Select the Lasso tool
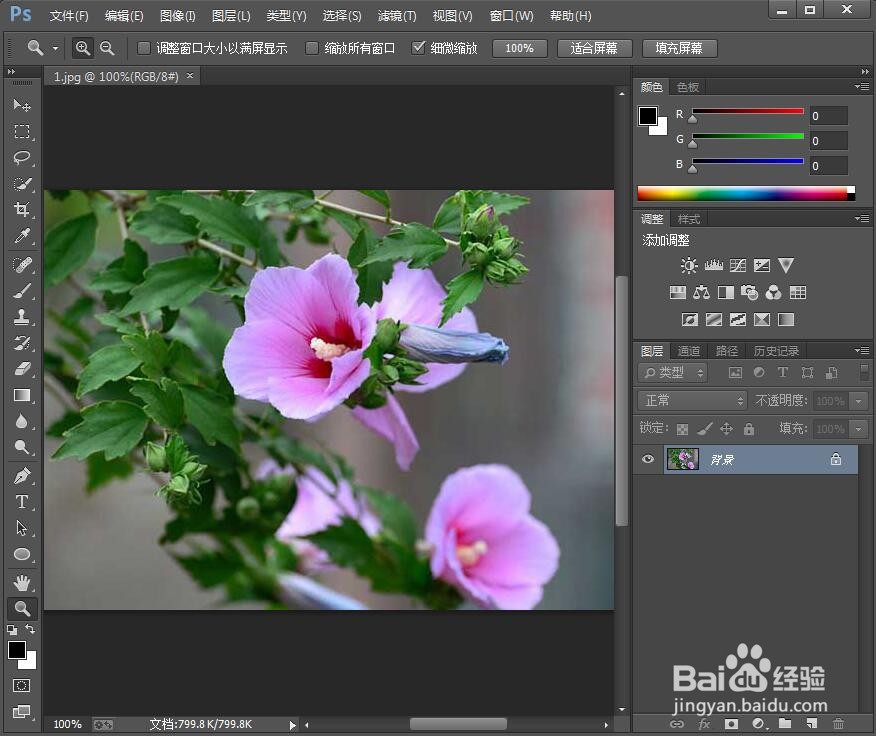The height and width of the screenshot is (736, 876). pyautogui.click(x=22, y=158)
